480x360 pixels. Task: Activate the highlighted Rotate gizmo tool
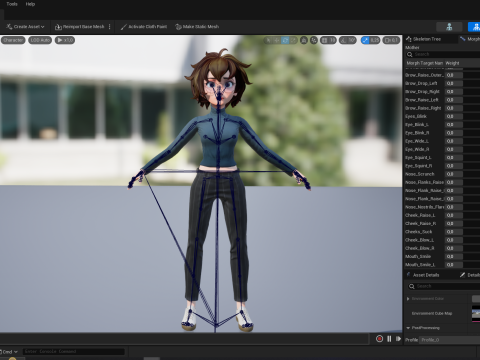(x=285, y=40)
